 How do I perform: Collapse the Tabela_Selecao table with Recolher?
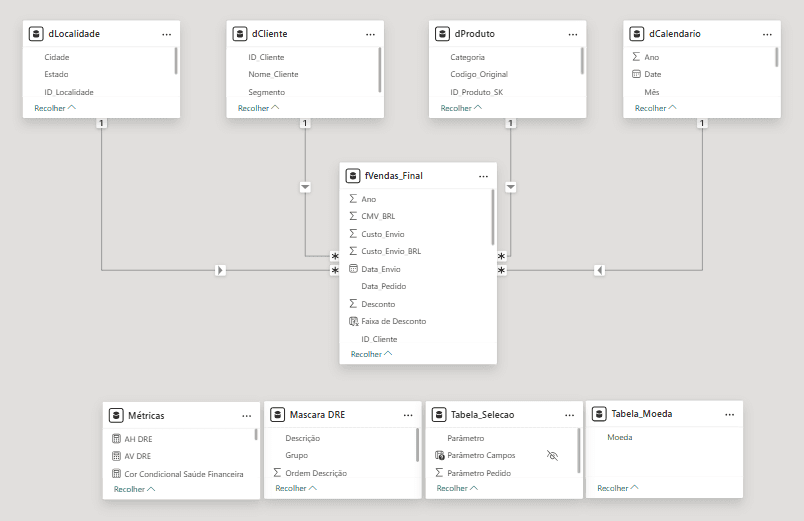[x=457, y=488]
